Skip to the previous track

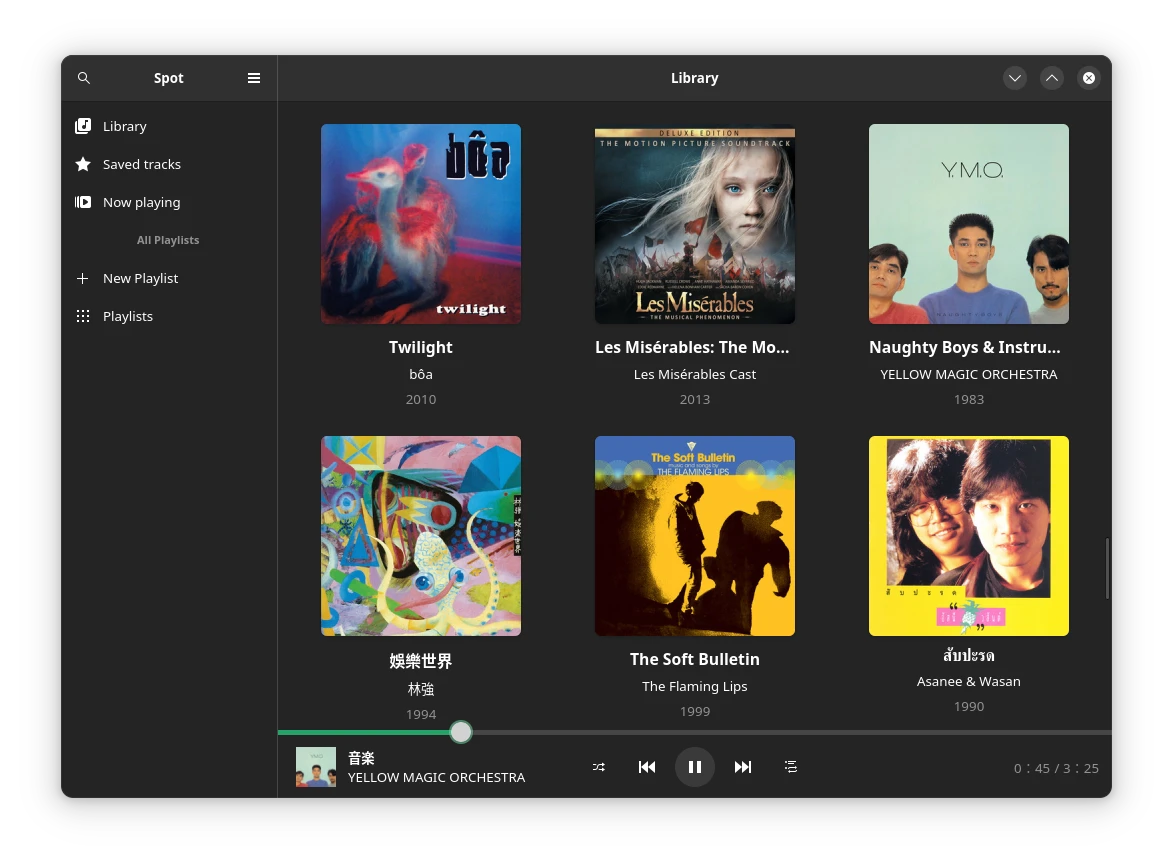(x=647, y=767)
